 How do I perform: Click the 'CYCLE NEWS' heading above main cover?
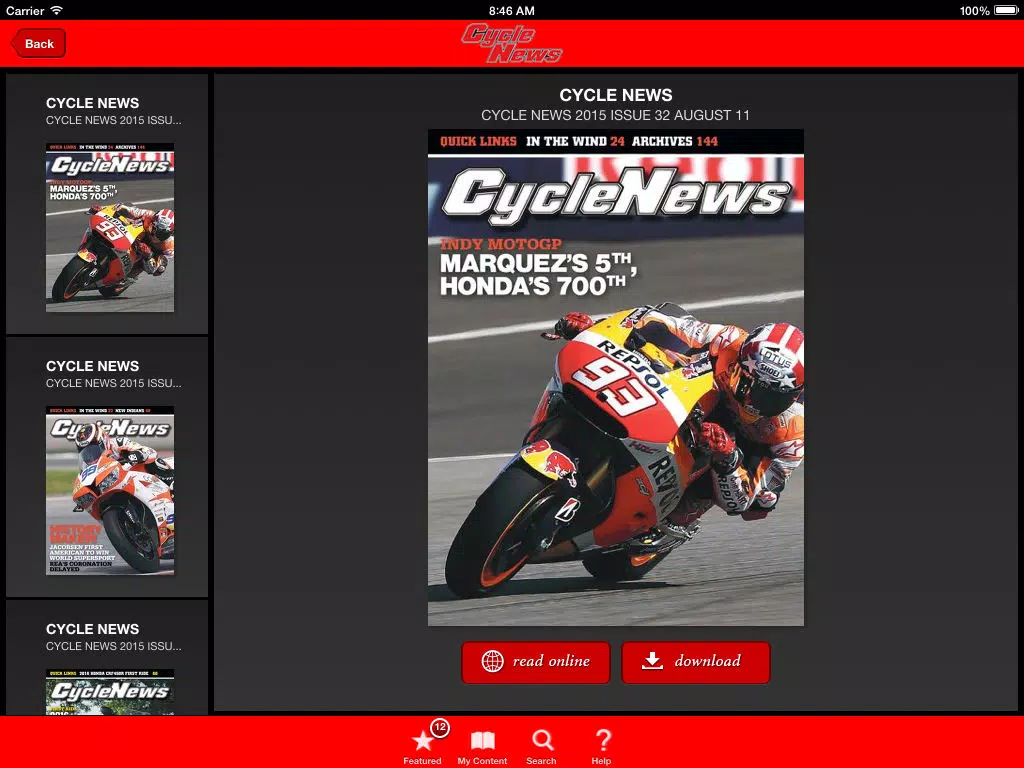click(616, 95)
